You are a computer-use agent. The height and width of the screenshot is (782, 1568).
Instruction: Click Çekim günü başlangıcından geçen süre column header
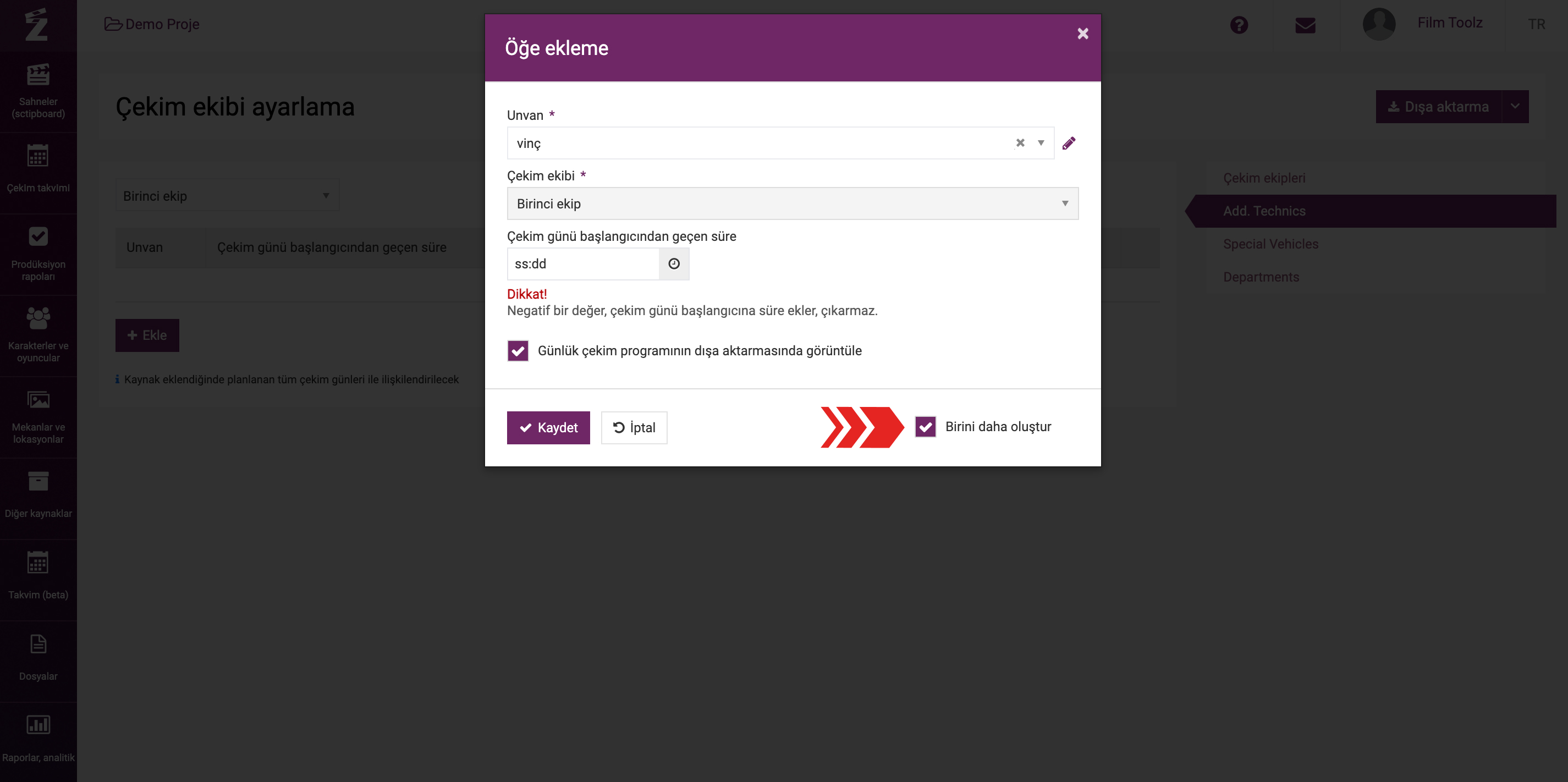[x=332, y=247]
